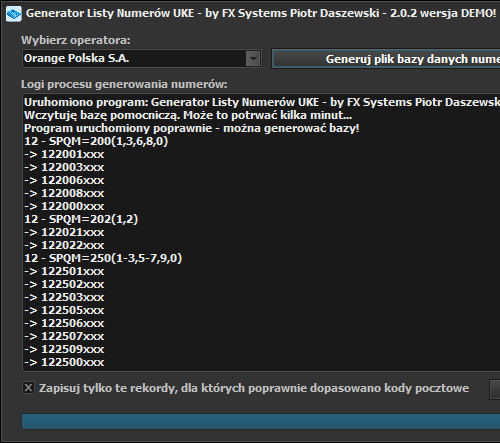
Task: Click log entry 122008xxx
Action: tap(64, 193)
